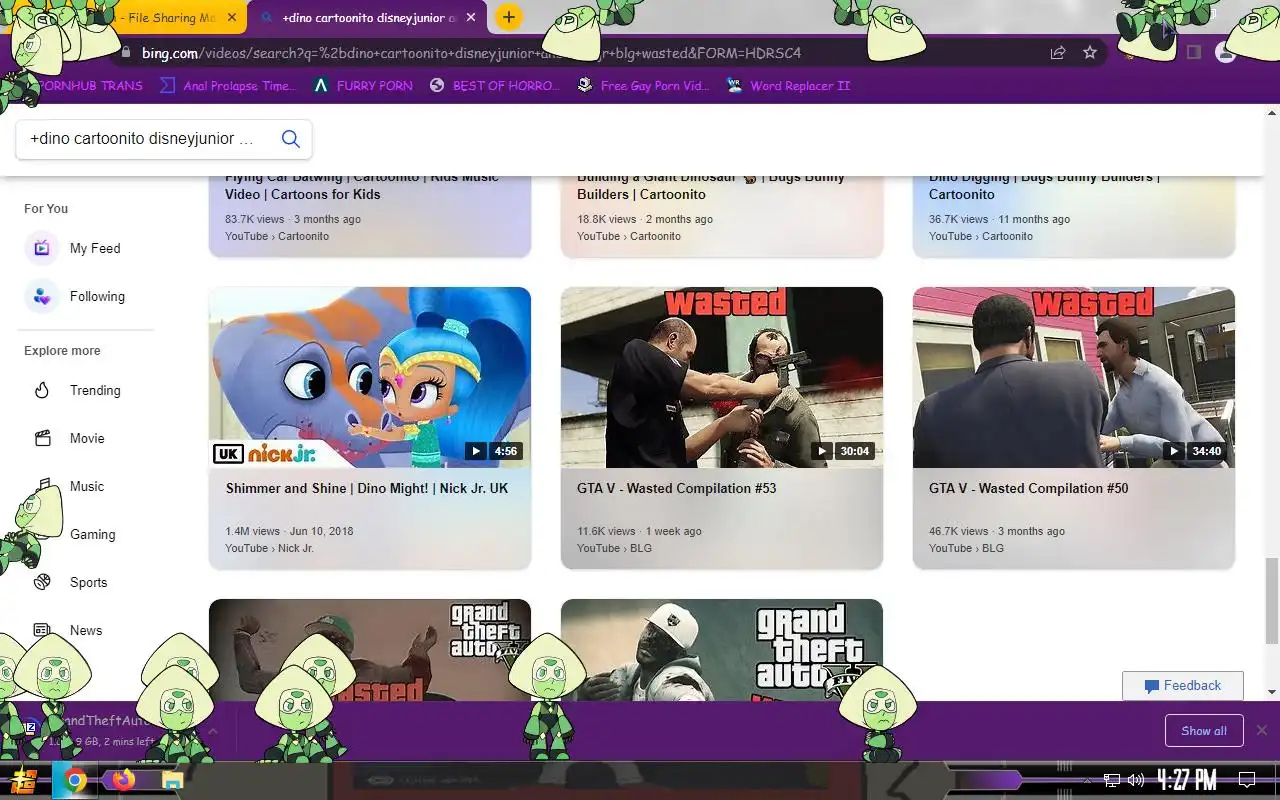Open File Explorer from the taskbar
Viewport: 1280px width, 800px height.
click(x=172, y=780)
